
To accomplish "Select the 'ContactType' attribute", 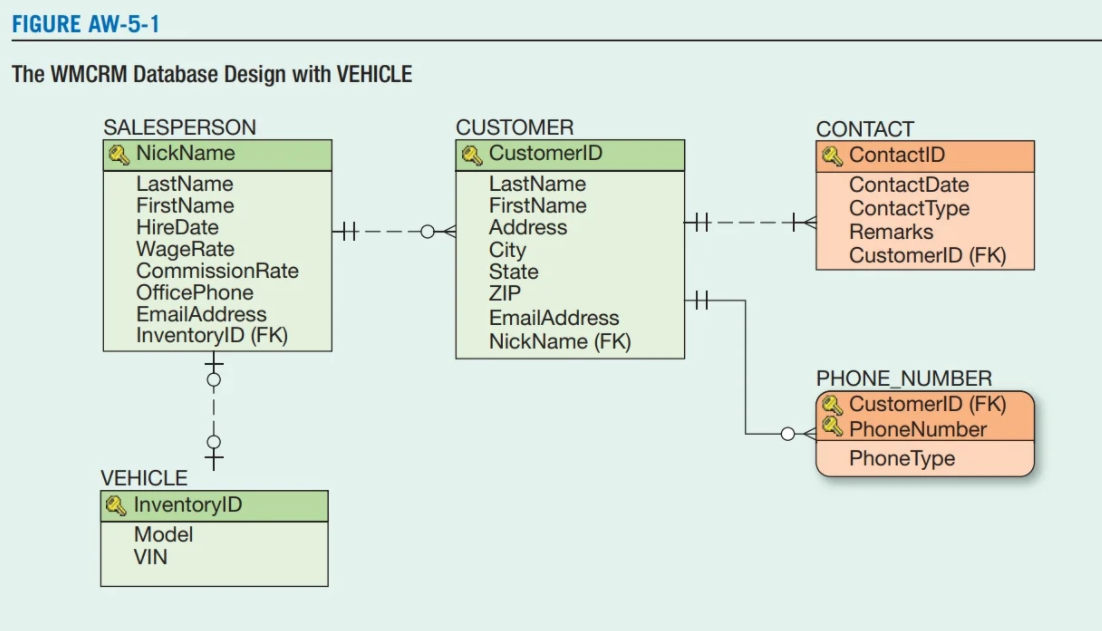I will pyautogui.click(x=909, y=209).
